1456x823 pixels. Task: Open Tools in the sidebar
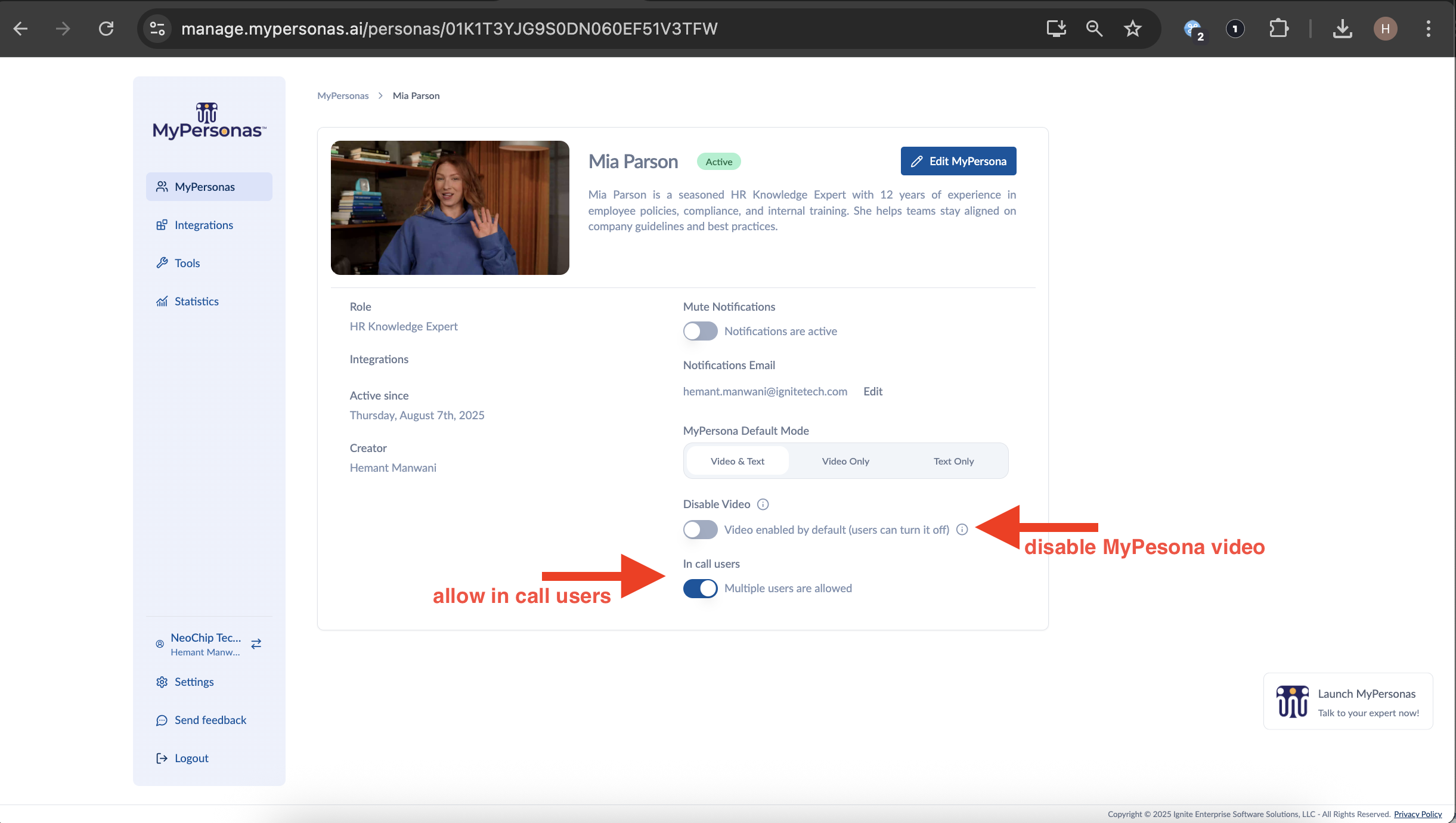point(209,263)
